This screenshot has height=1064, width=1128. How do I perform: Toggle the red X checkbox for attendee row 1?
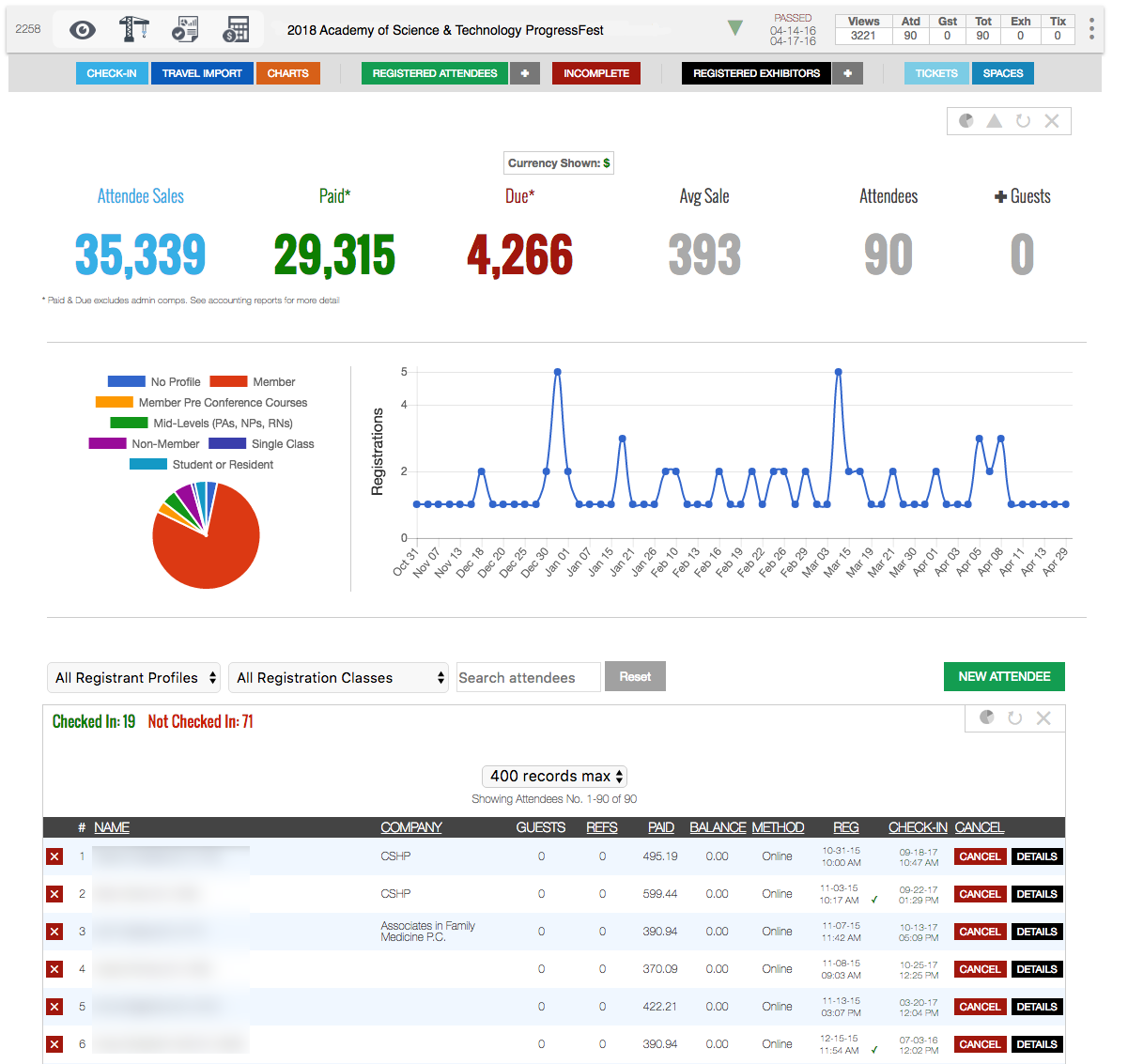pyautogui.click(x=54, y=856)
